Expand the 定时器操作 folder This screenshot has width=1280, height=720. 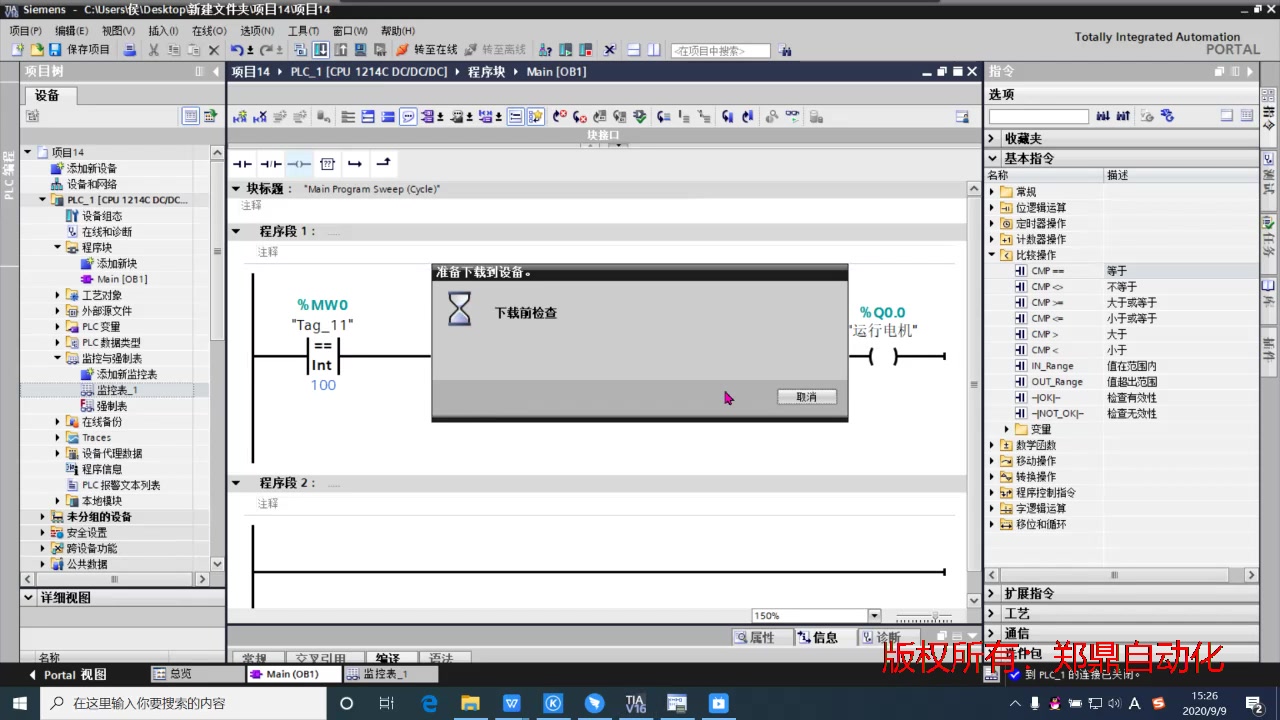(x=992, y=224)
